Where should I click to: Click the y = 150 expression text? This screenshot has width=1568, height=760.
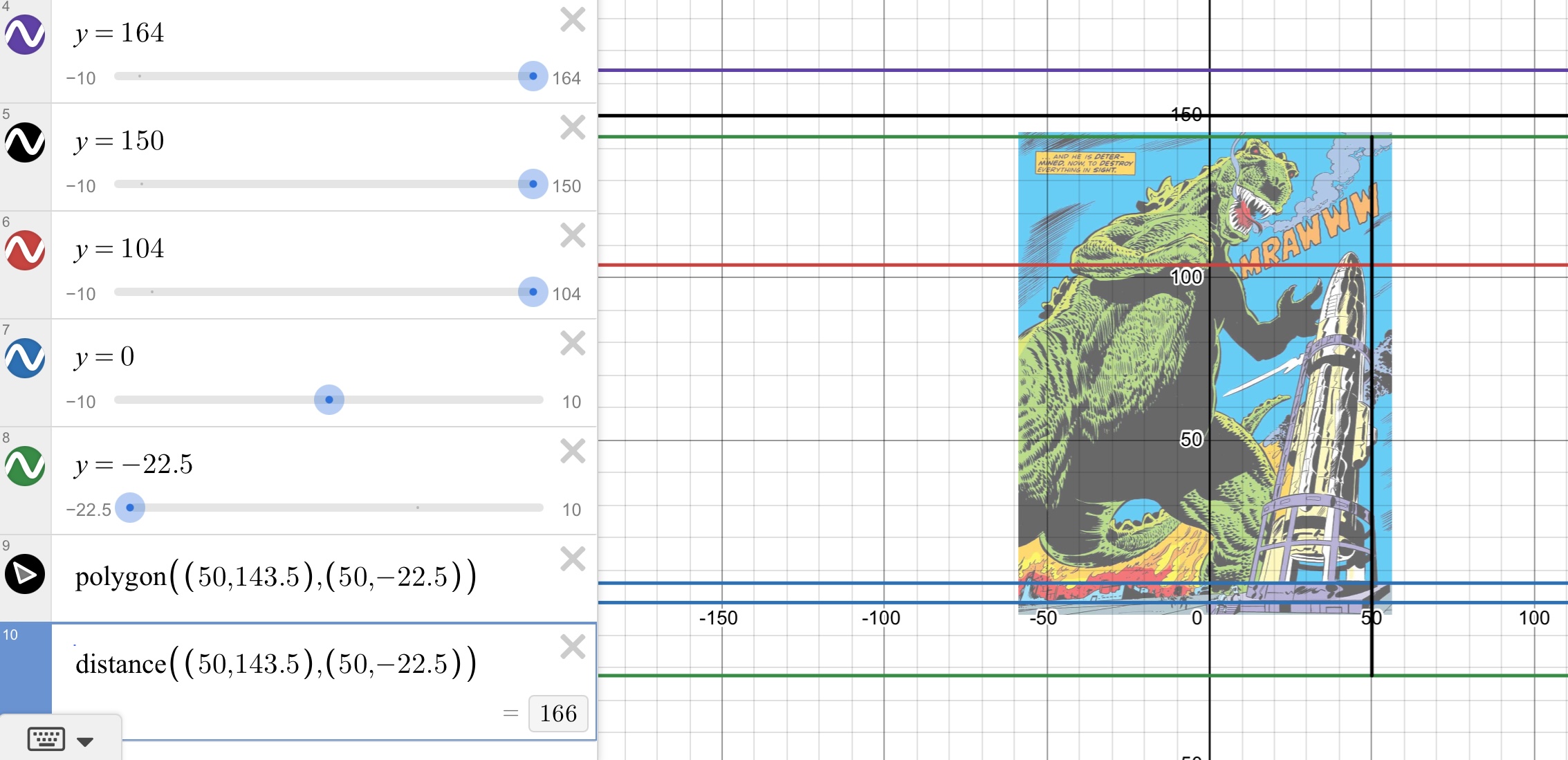[x=120, y=141]
